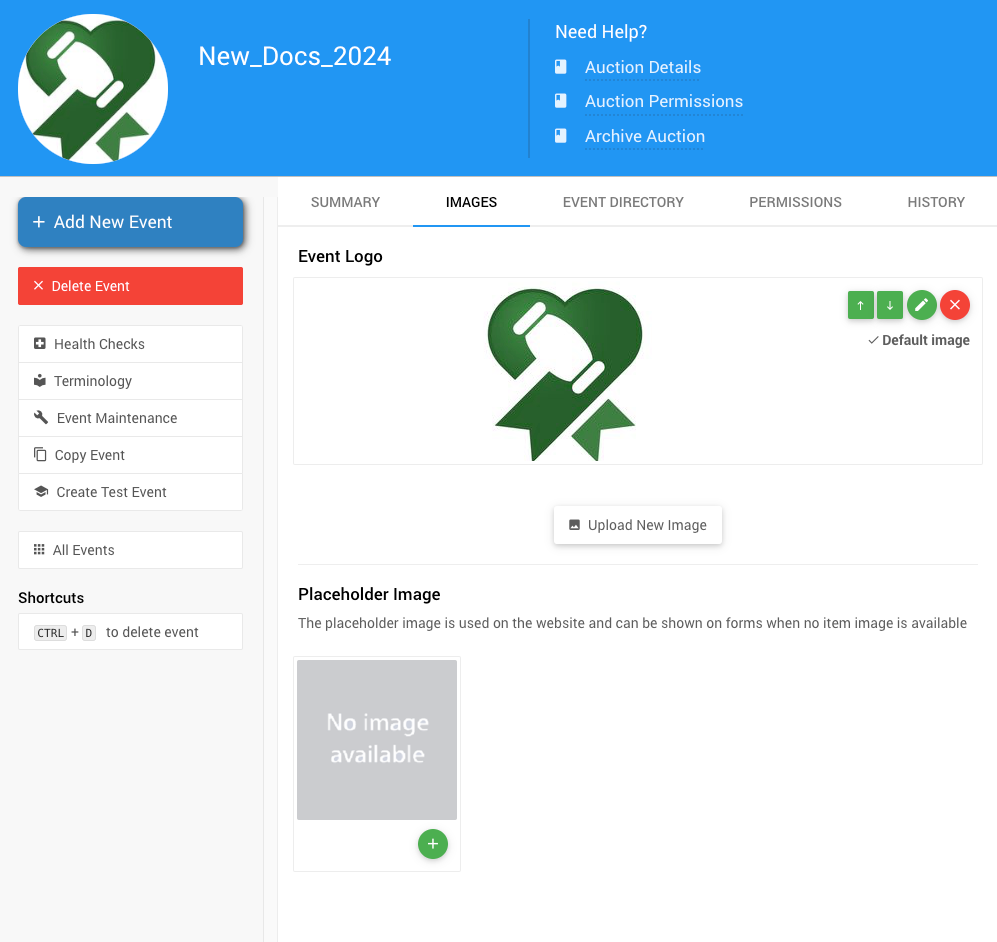The width and height of the screenshot is (997, 942).
Task: Open the Auction Permissions help link
Action: click(663, 102)
